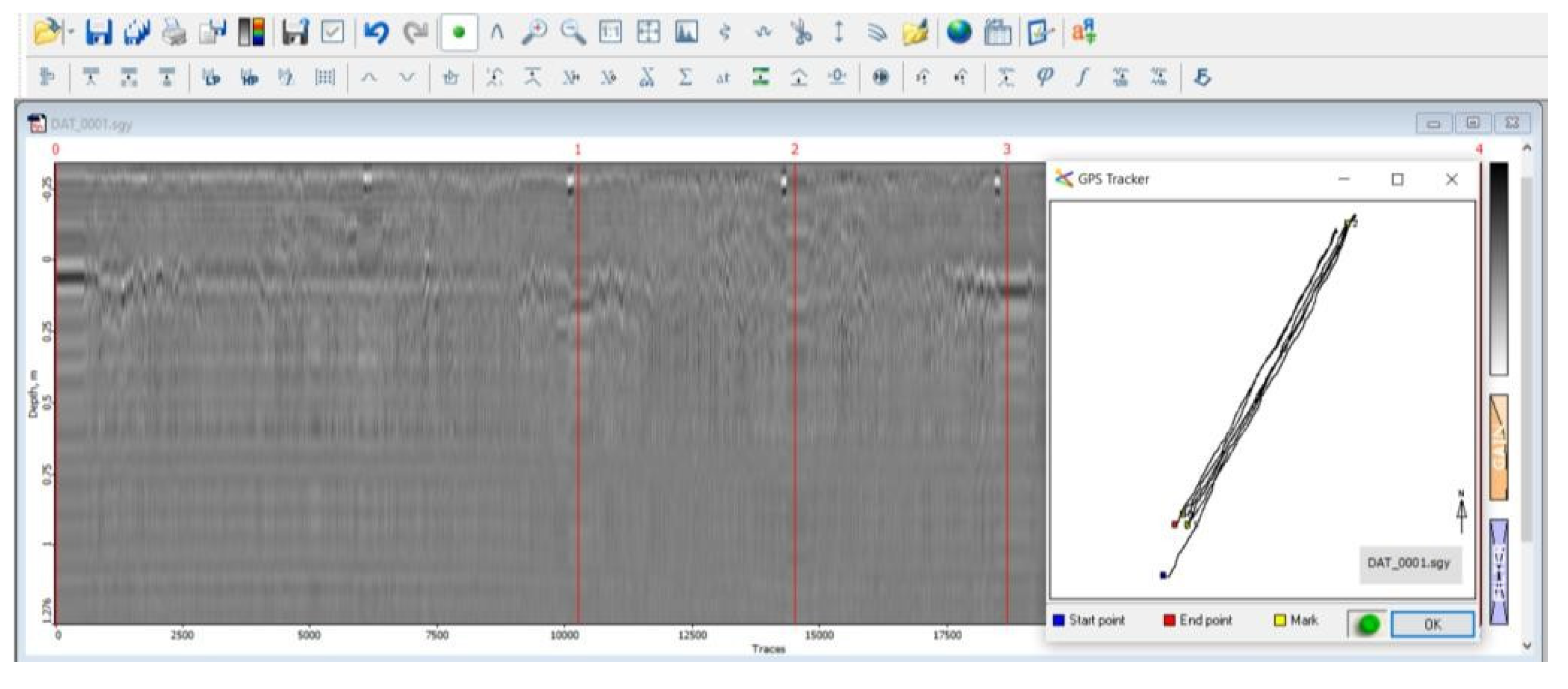Click the upward chevron toolbar button

coord(369,78)
